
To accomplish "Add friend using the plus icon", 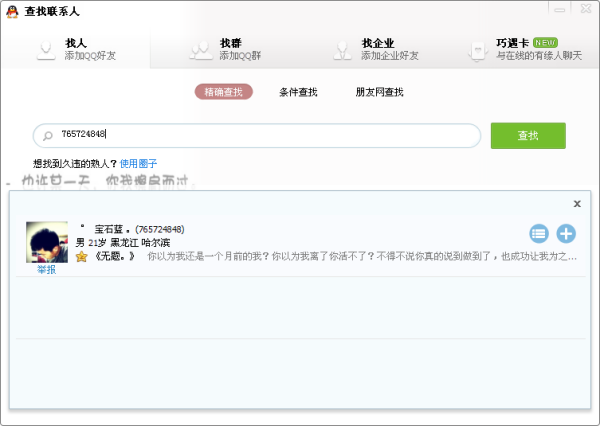I will pos(566,234).
